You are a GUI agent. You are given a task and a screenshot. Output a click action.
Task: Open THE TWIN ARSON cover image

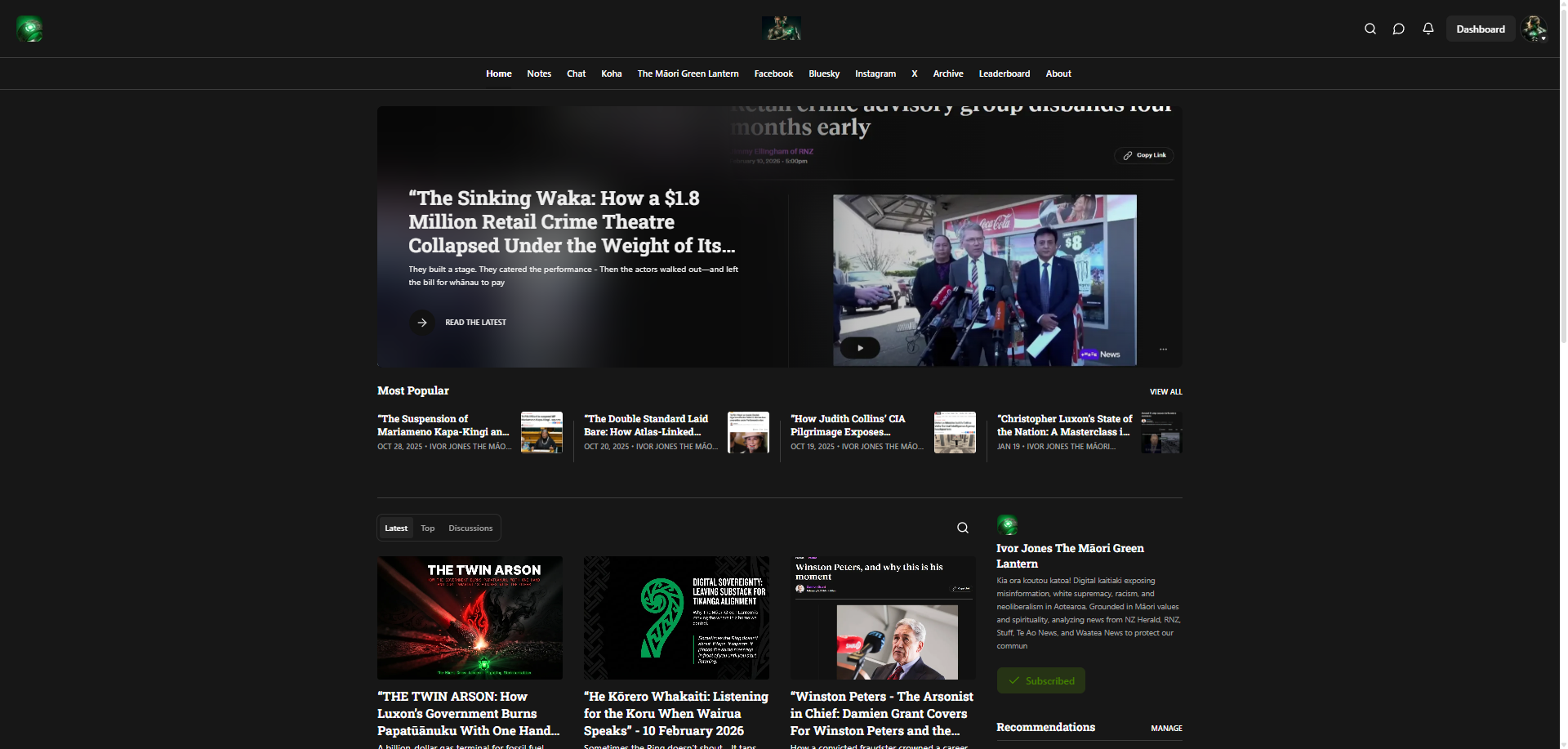click(x=470, y=617)
